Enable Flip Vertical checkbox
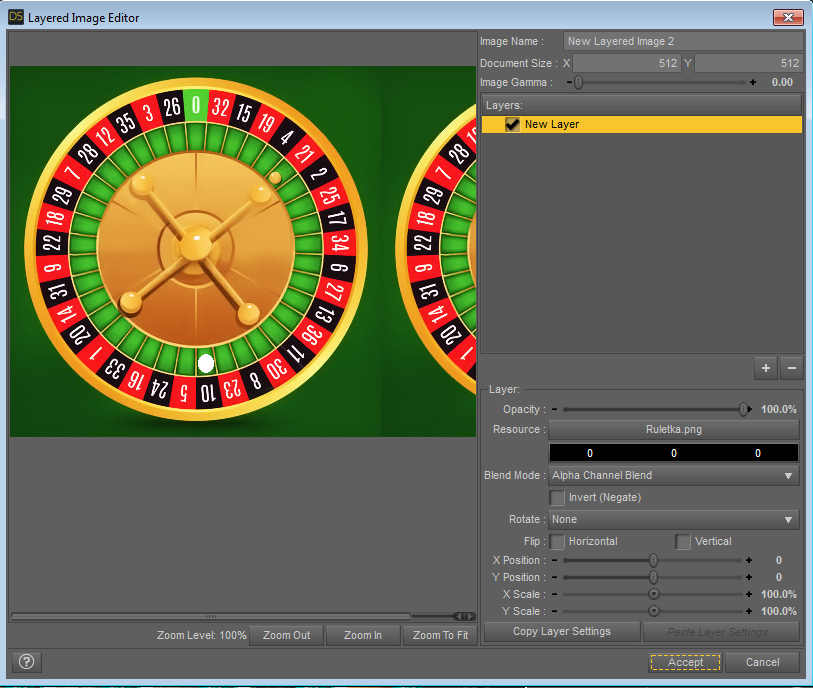 tap(684, 542)
